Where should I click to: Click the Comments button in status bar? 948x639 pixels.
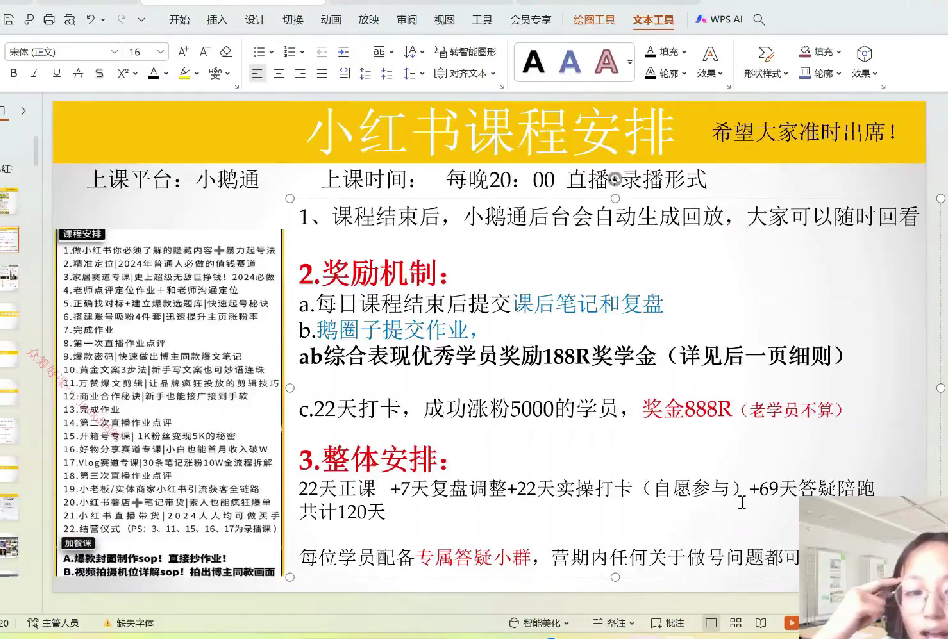667,623
